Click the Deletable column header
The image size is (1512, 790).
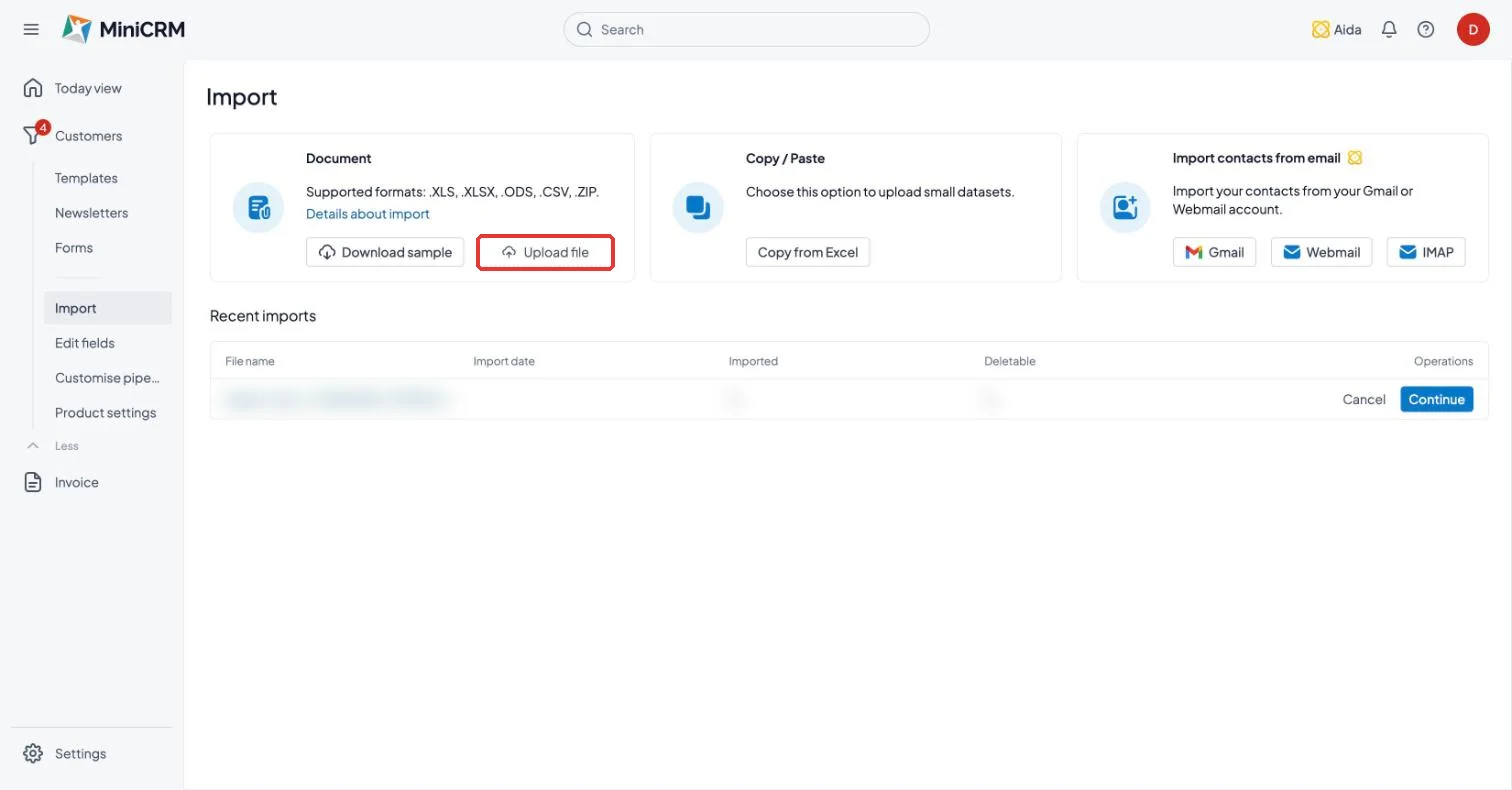[x=1010, y=361]
